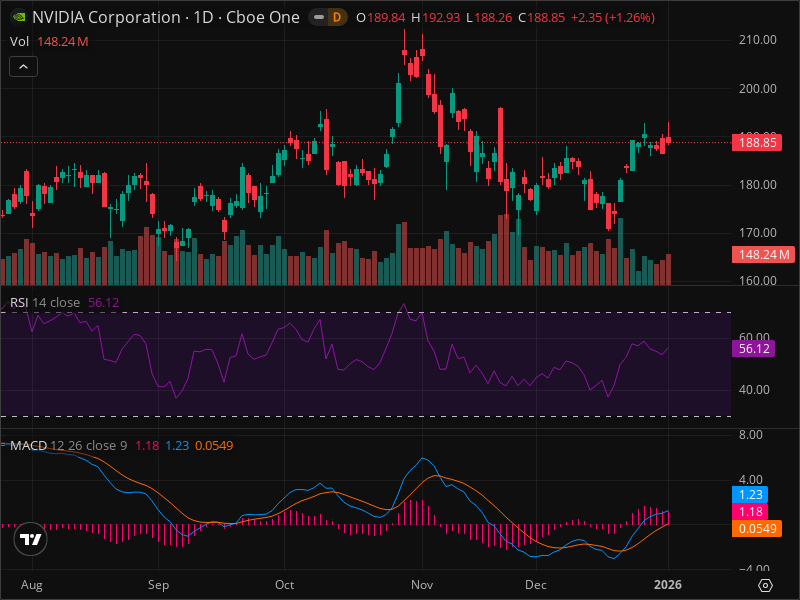Click the orange 0.0549 signal label
The height and width of the screenshot is (600, 800).
point(757,528)
